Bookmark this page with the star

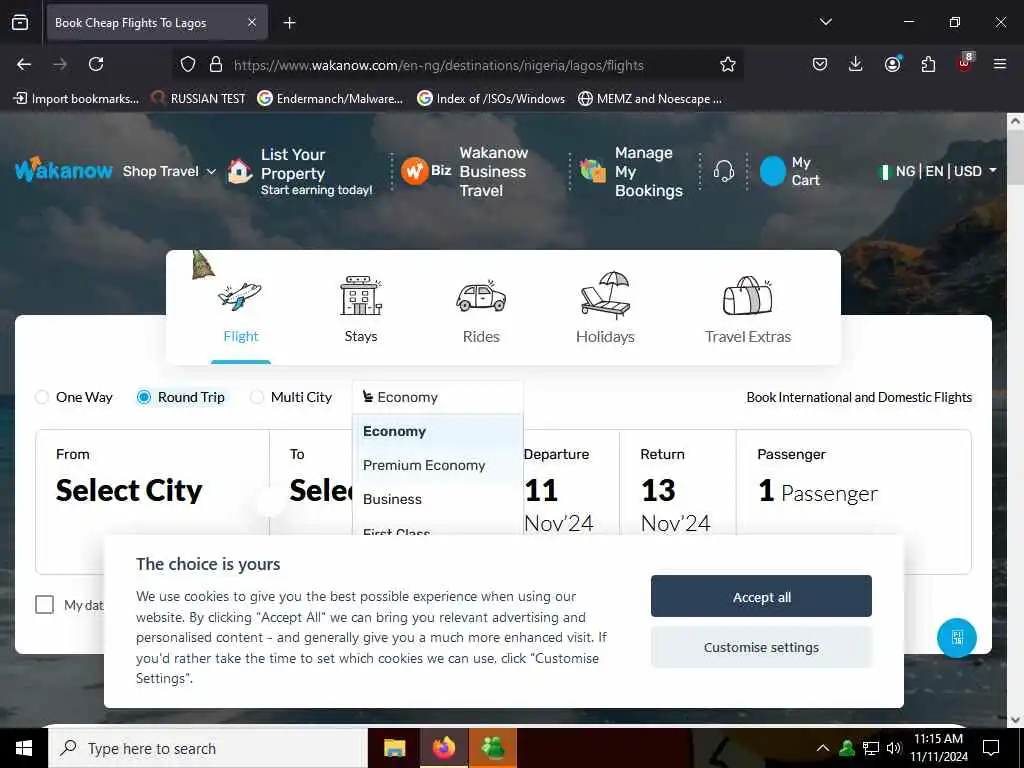click(x=728, y=64)
